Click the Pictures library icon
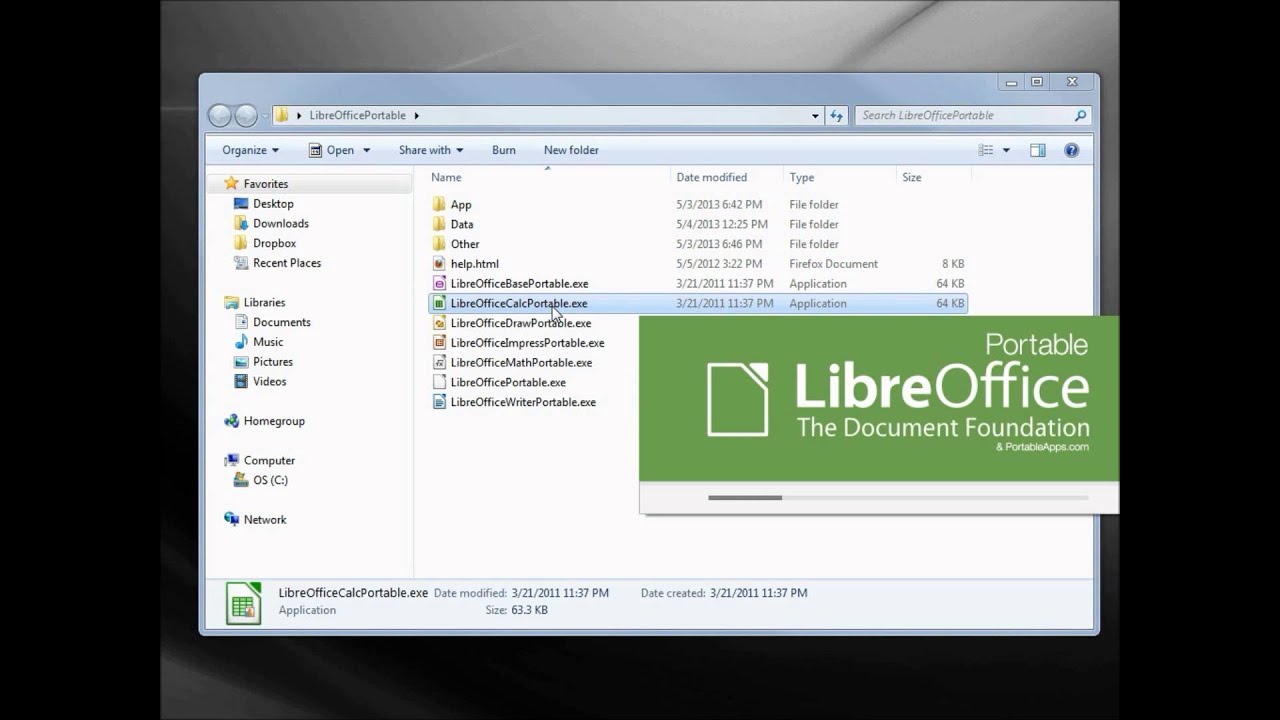Screen dimensions: 1280x720 click(x=240, y=362)
